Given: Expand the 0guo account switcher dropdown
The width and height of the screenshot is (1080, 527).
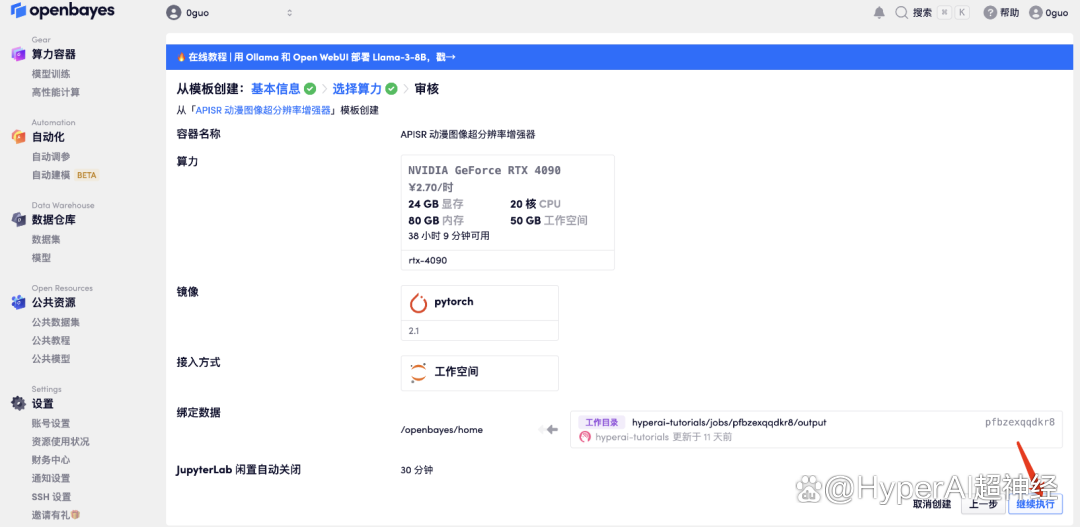Looking at the screenshot, I should click(289, 12).
